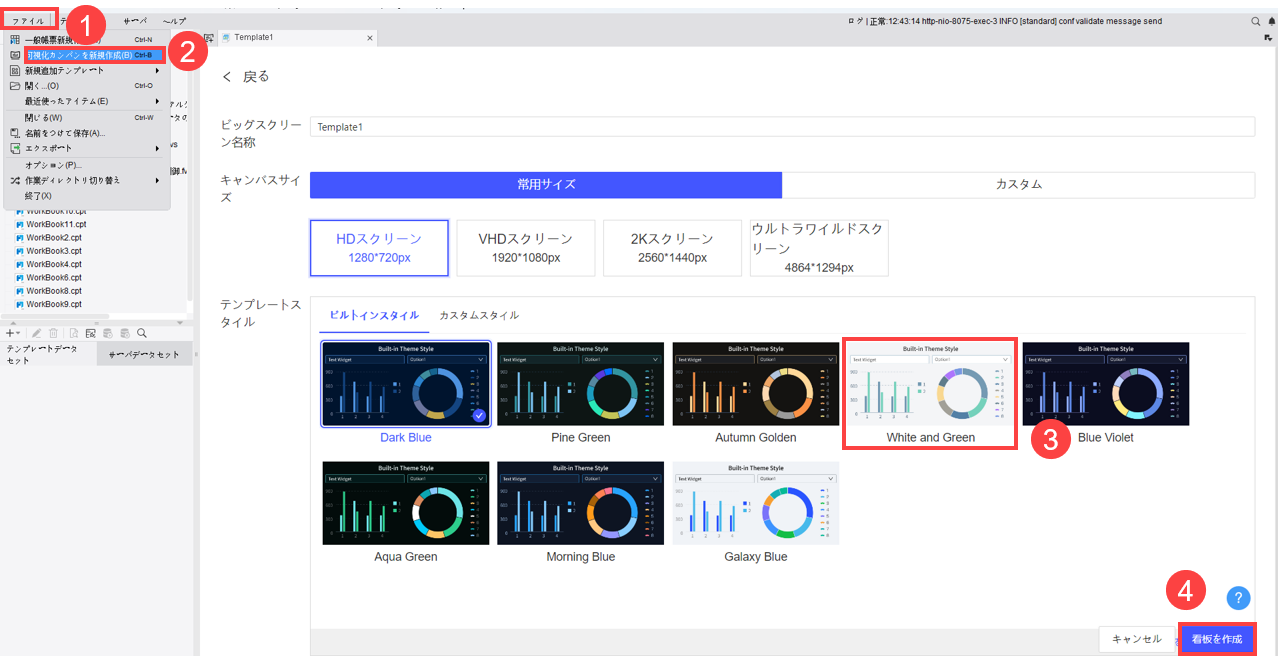Open WorkBook9.cpt in file tree
This screenshot has height=656, width=1278.
point(54,304)
